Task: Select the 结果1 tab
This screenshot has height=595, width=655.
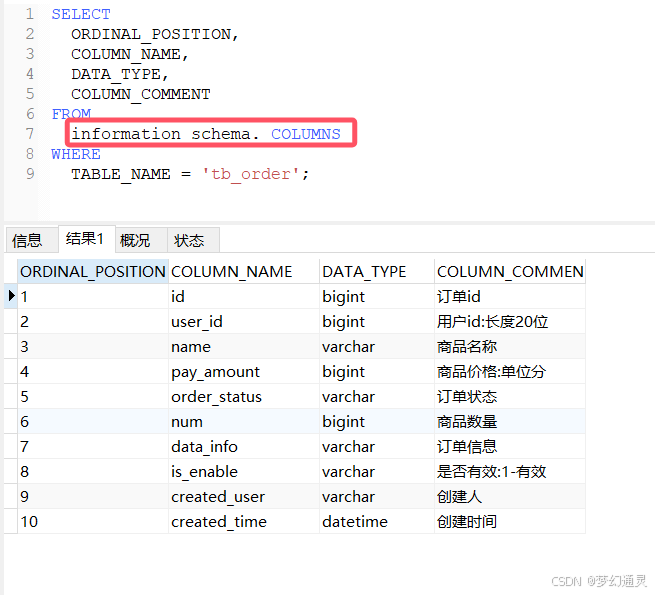Action: point(86,239)
